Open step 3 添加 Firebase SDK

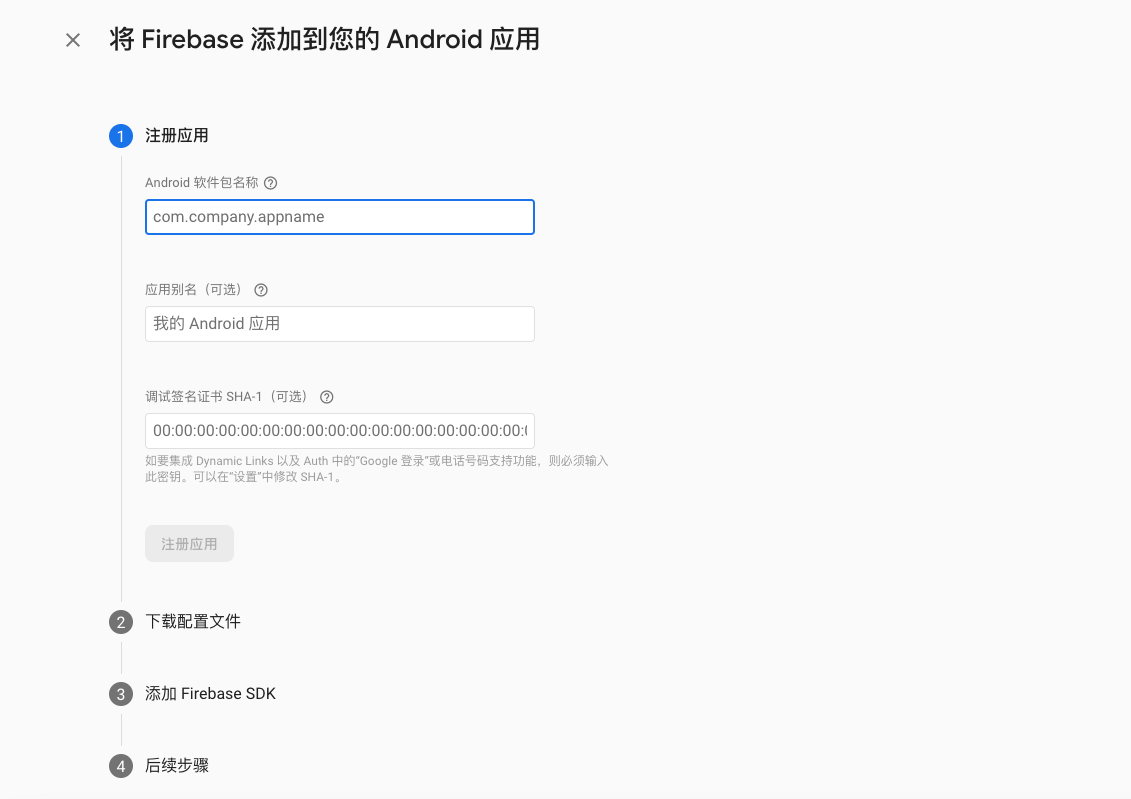click(211, 694)
